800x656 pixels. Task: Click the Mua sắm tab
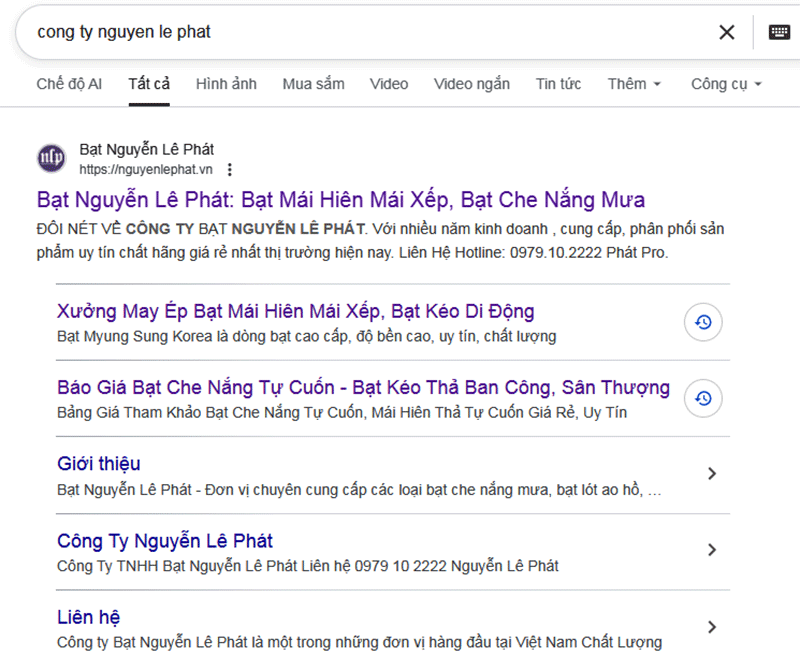(x=313, y=84)
